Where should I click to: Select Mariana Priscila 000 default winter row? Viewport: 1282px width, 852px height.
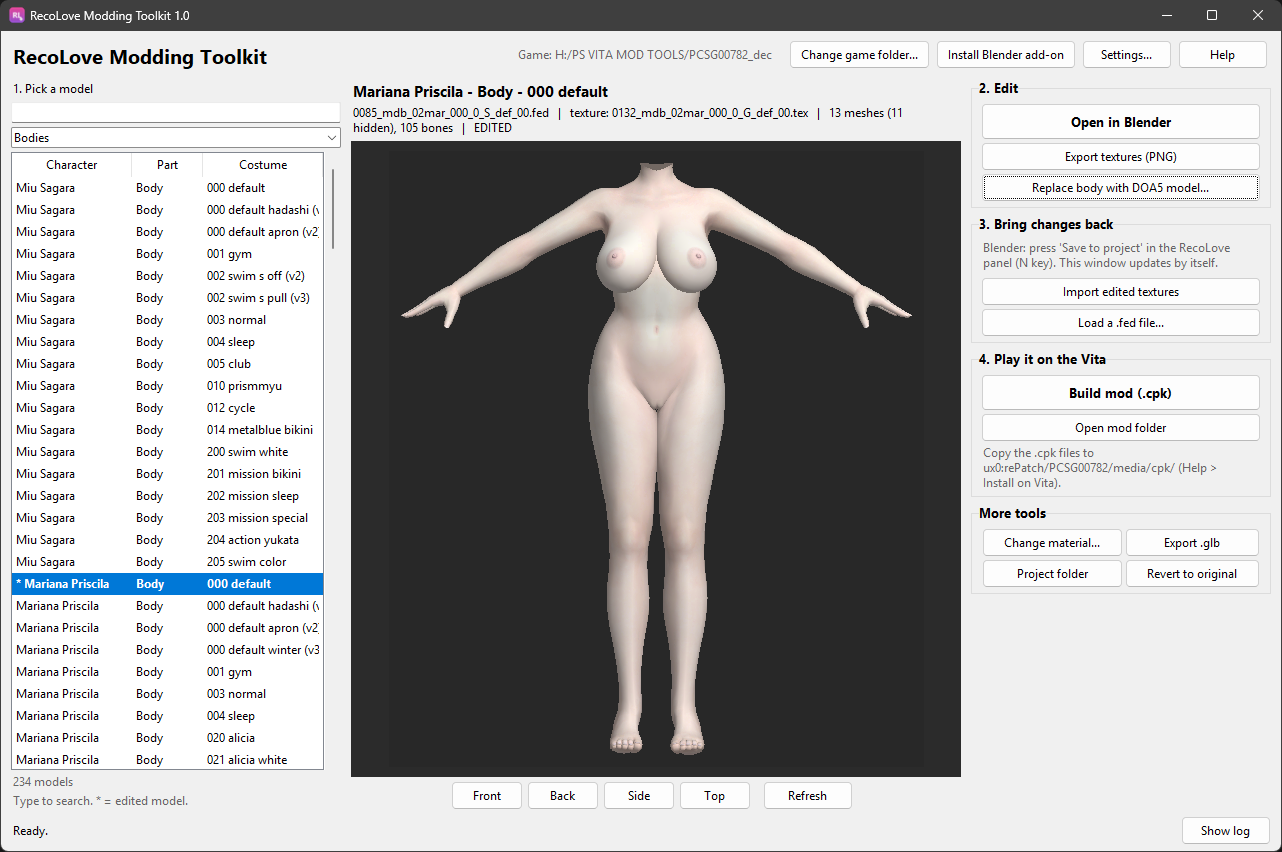168,650
